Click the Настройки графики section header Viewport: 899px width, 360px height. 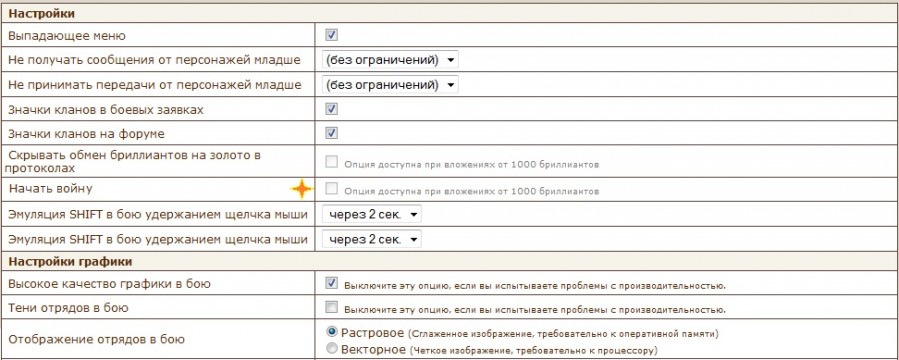pos(71,262)
